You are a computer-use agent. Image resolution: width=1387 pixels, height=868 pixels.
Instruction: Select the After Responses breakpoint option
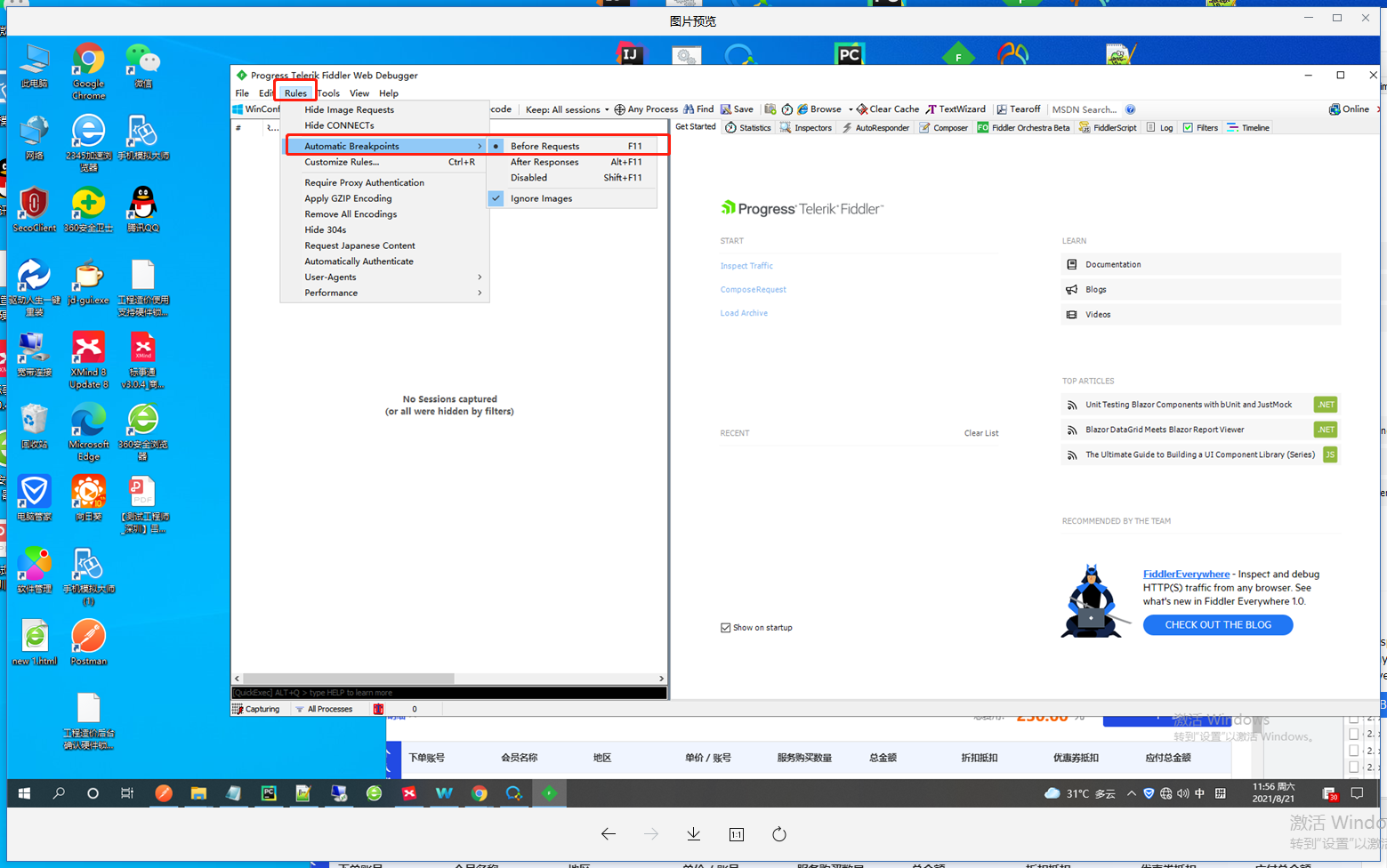click(572, 162)
